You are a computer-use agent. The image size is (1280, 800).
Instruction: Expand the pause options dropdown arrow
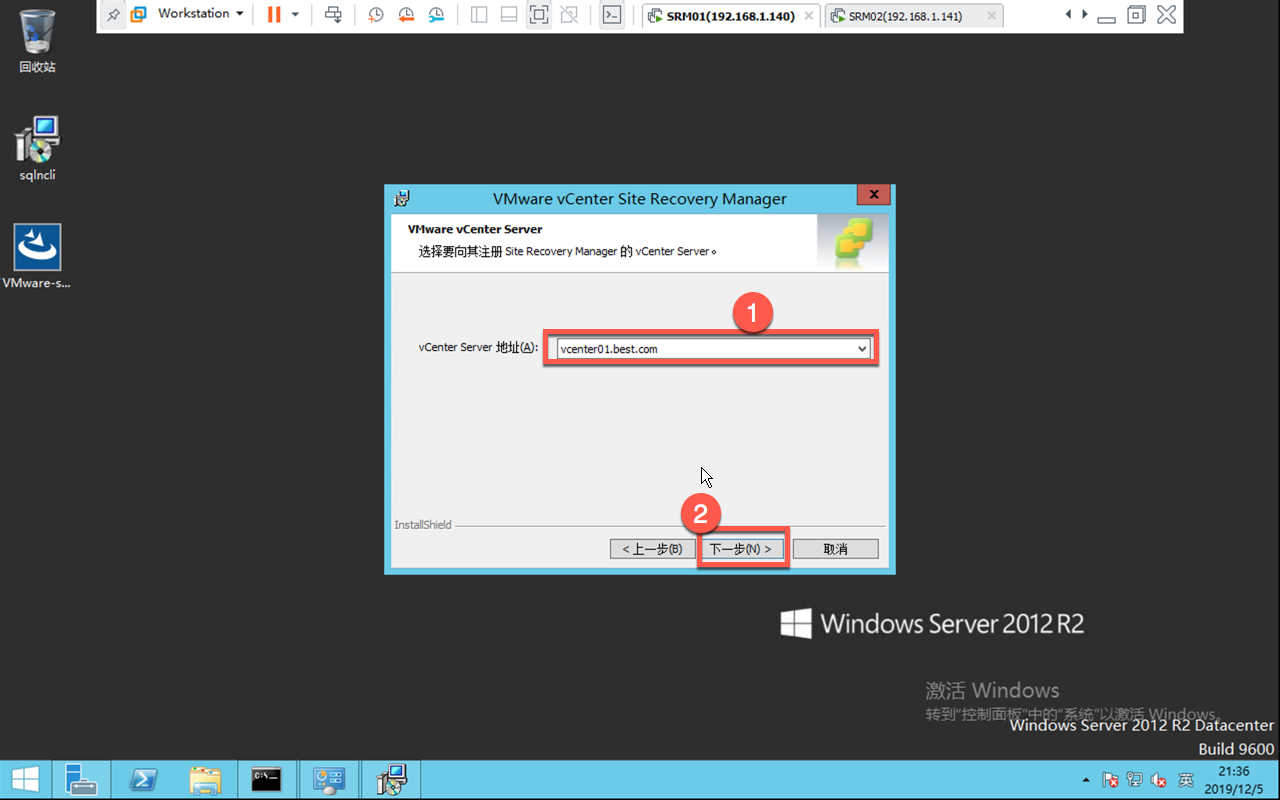295,15
